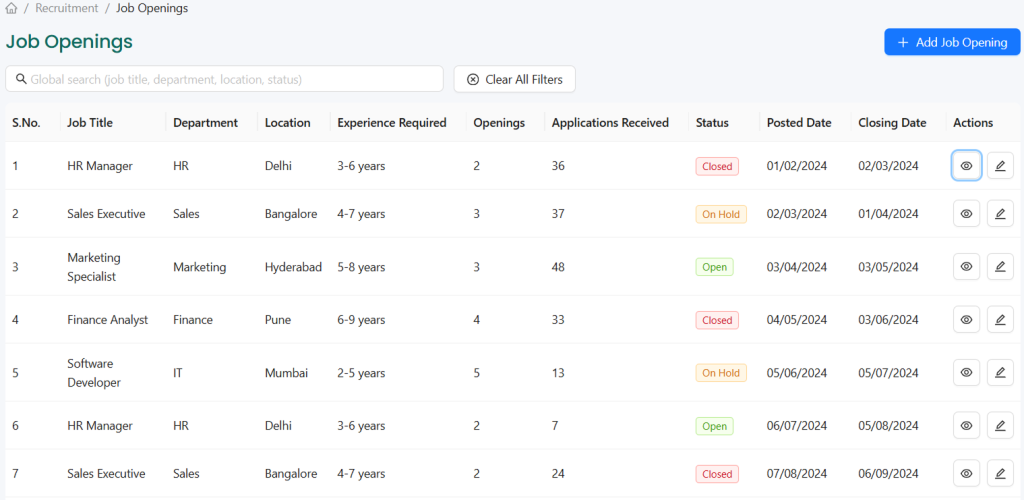Viewport: 1024px width, 500px height.
Task: Click edit pencil for Software Developer
Action: click(x=1000, y=373)
